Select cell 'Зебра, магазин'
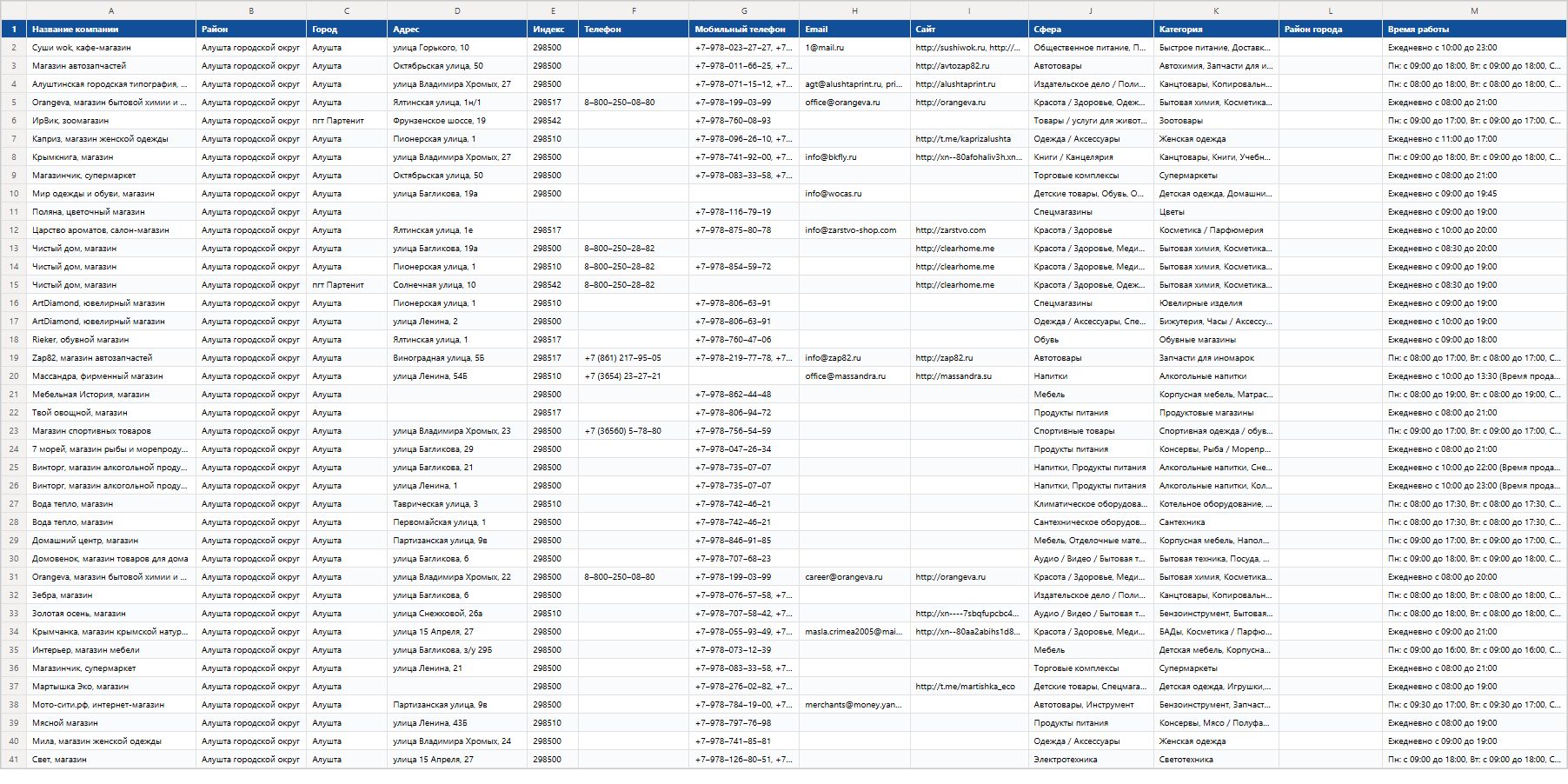Image resolution: width=1568 pixels, height=784 pixels. (111, 595)
